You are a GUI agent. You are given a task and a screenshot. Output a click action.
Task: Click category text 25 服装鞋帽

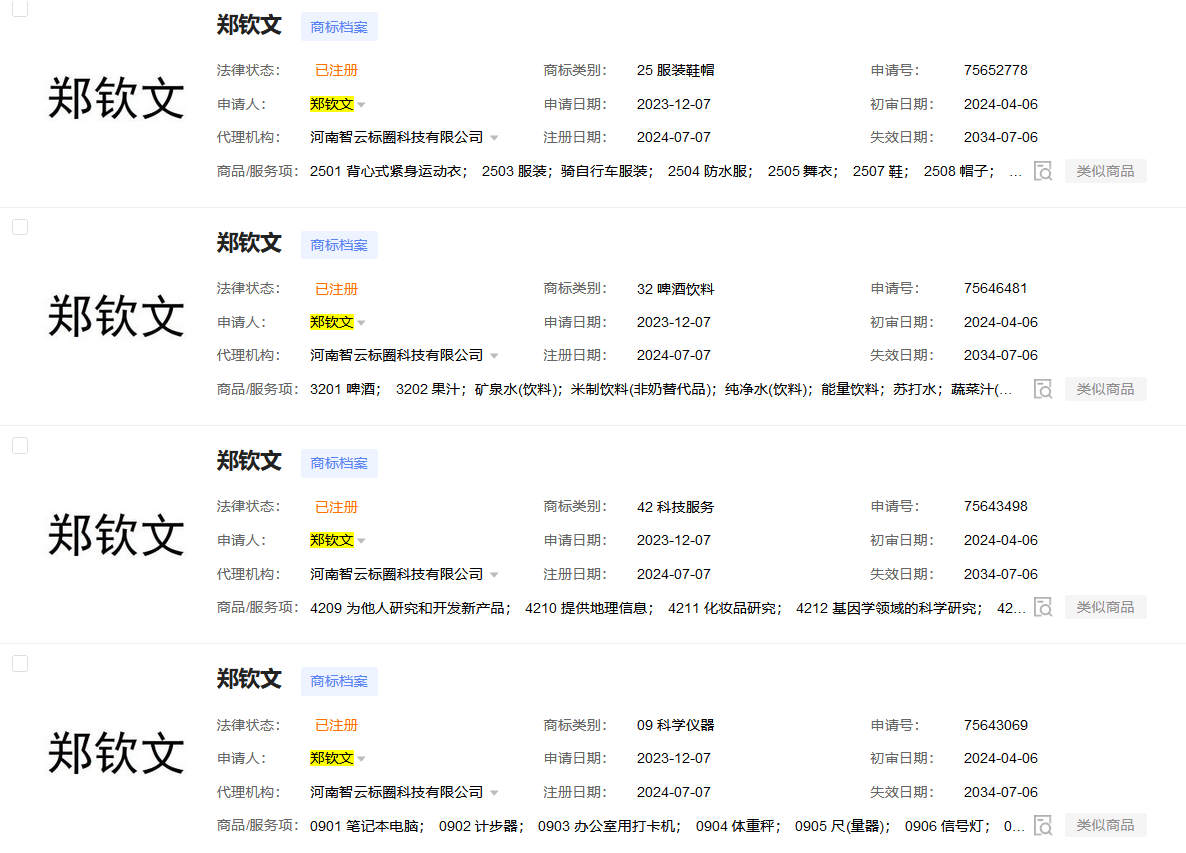click(x=675, y=70)
